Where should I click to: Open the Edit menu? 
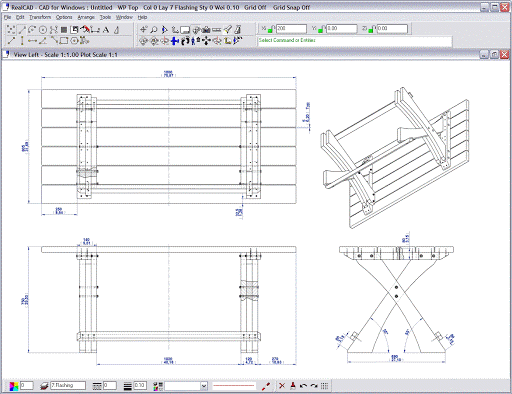(20, 17)
